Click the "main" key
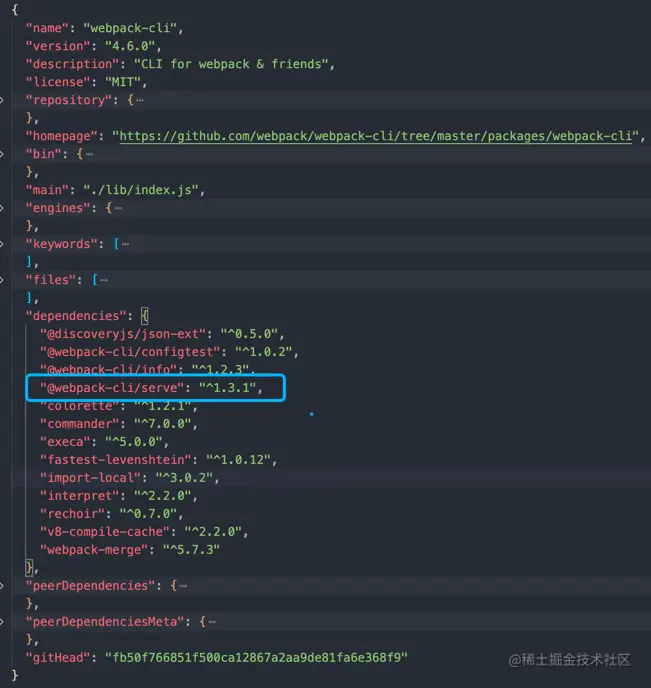This screenshot has width=651, height=688. [x=47, y=190]
